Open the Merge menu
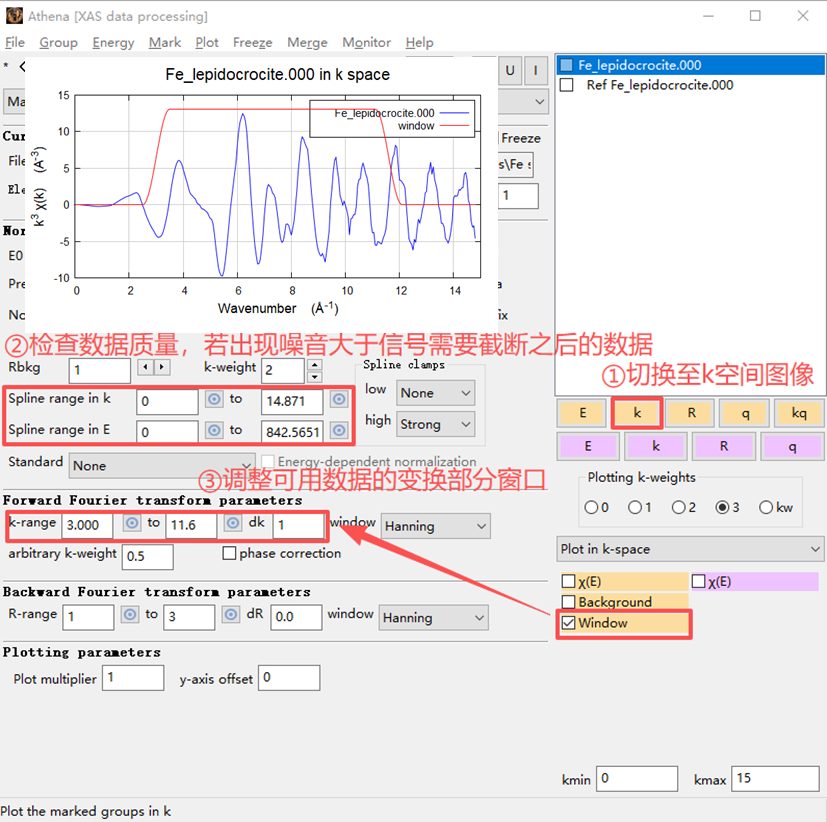This screenshot has width=827, height=822. coord(307,43)
